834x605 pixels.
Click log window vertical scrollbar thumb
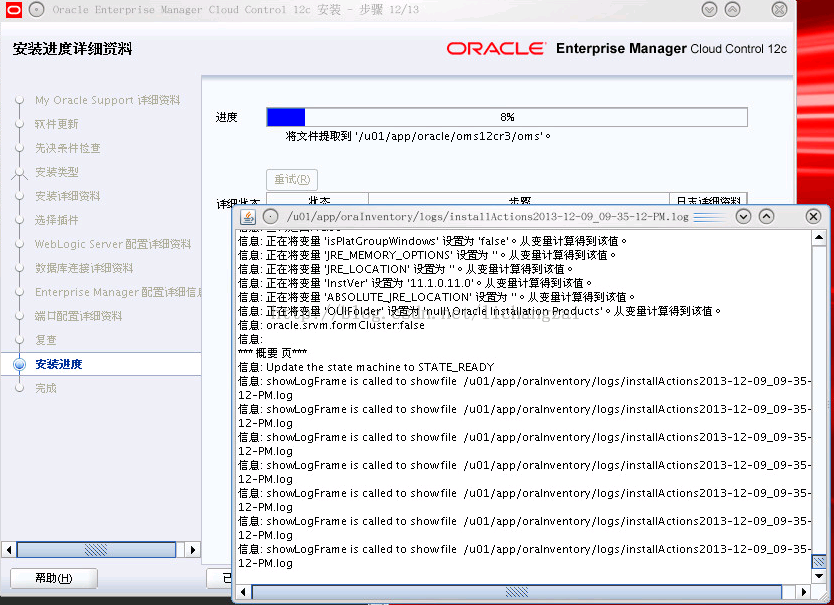819,561
